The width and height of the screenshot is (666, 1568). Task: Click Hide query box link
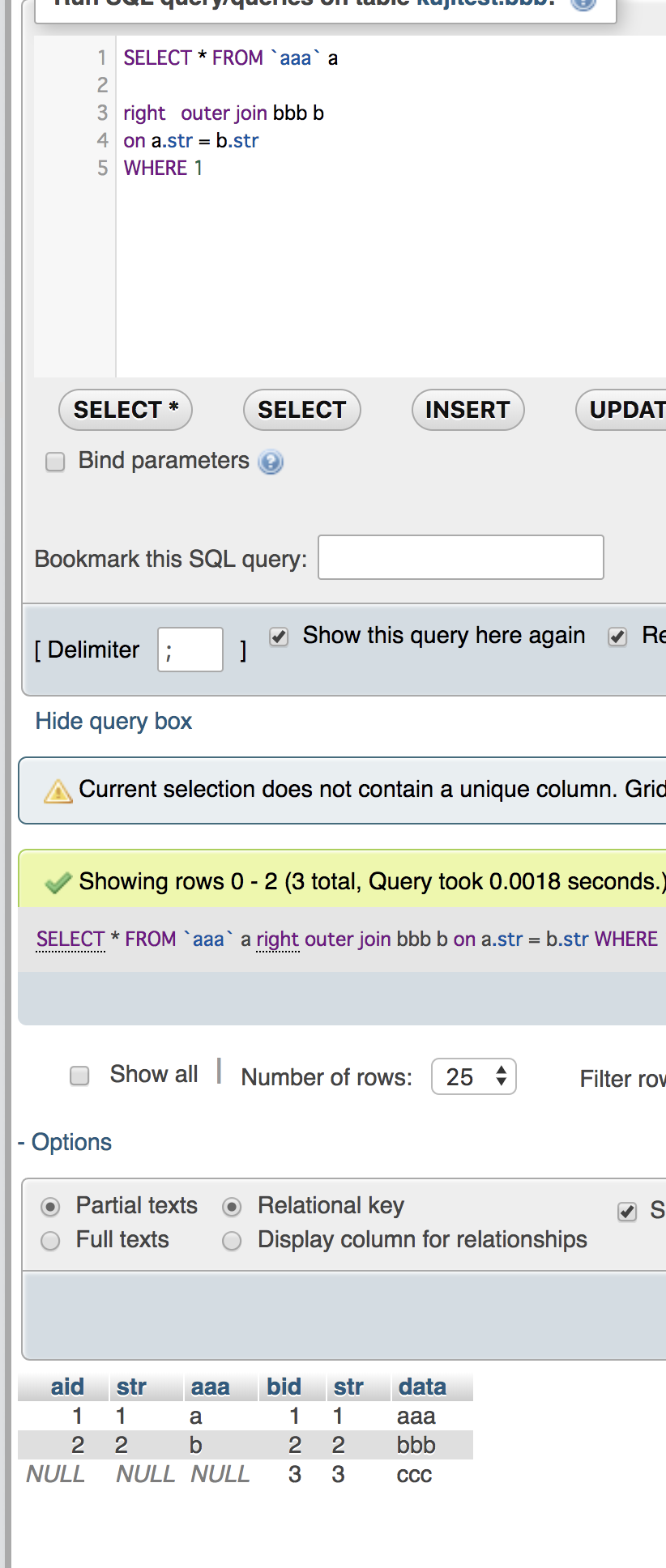click(113, 721)
